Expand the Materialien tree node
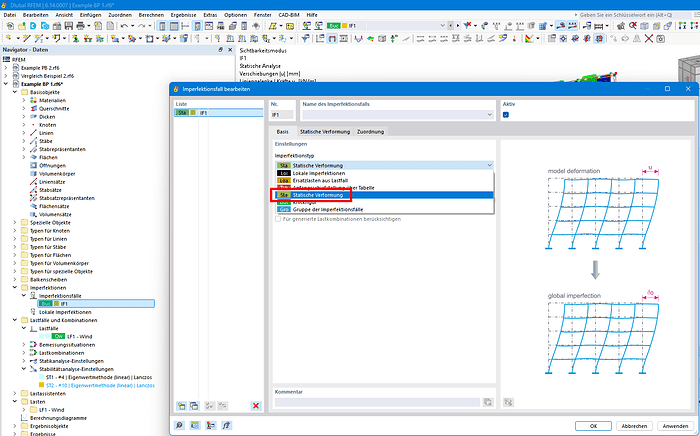 tap(24, 100)
